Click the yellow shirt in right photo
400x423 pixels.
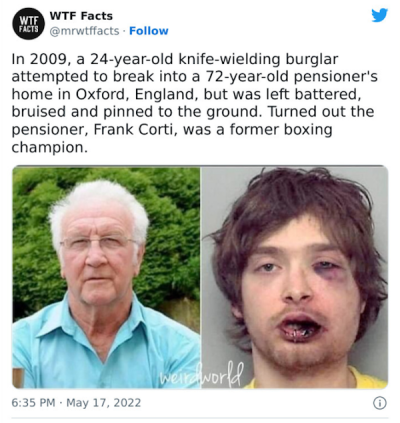368,378
